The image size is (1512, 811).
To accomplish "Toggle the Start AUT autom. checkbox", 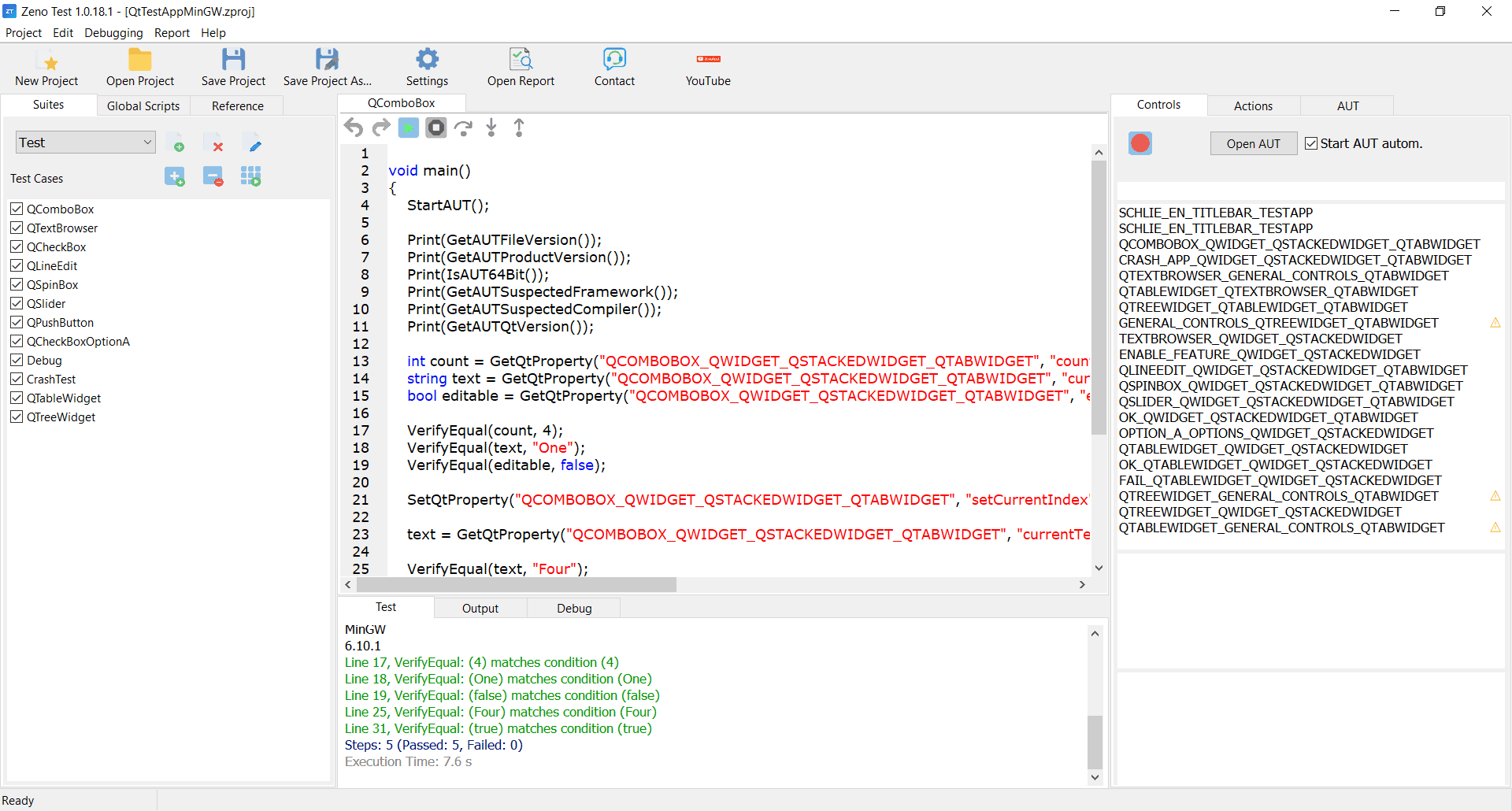I will tap(1311, 143).
